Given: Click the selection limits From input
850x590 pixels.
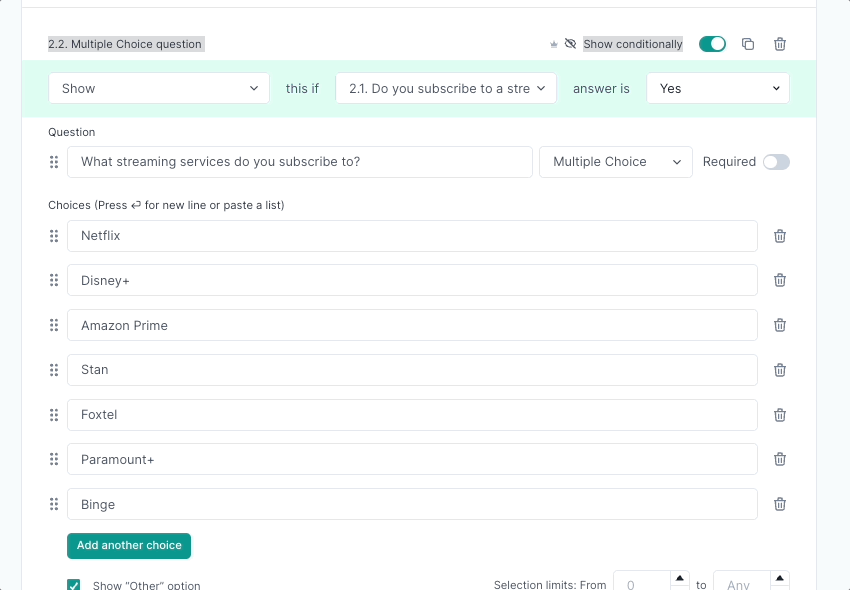Looking at the screenshot, I should click(x=642, y=583).
